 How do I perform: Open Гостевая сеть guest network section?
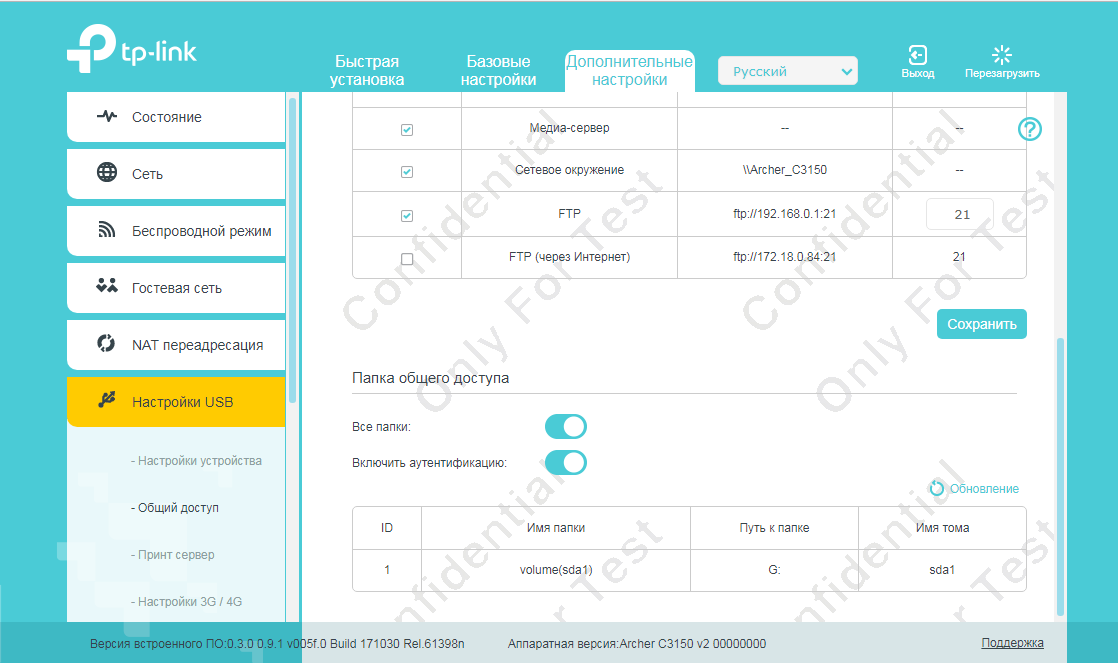coord(176,288)
